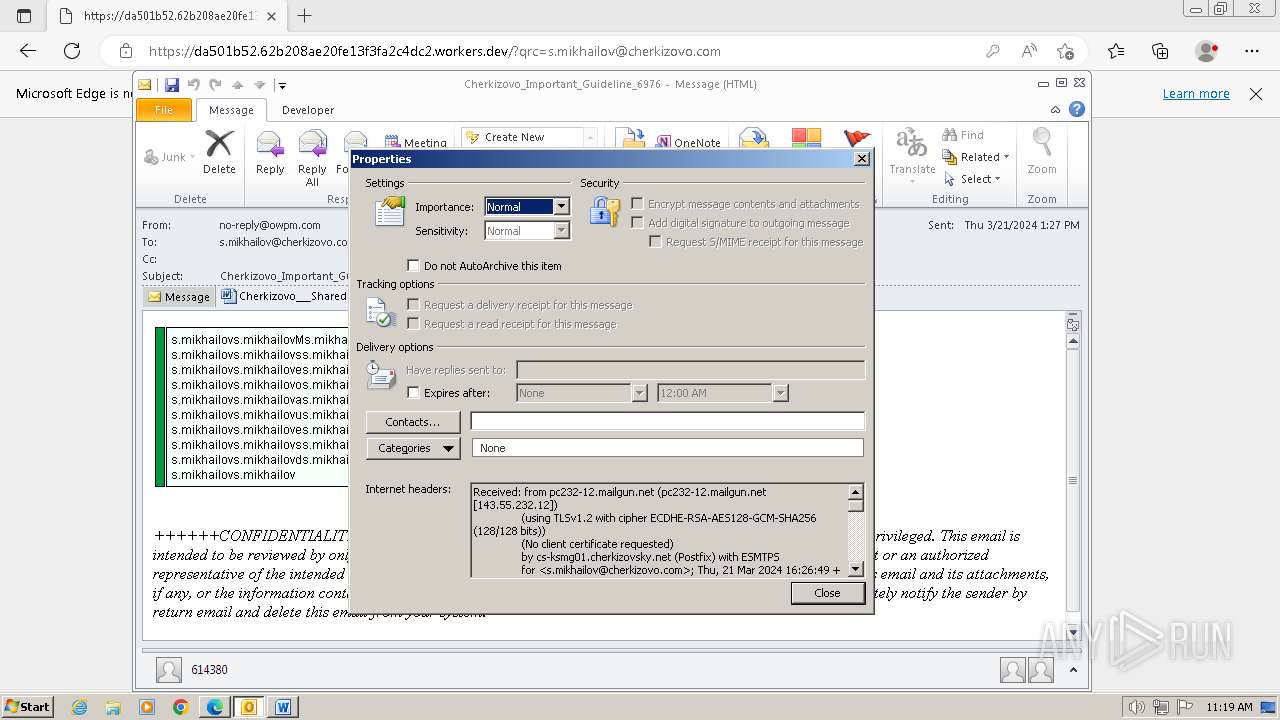The width and height of the screenshot is (1280, 720).
Task: Open the Expires after time dropdown
Action: (x=781, y=393)
